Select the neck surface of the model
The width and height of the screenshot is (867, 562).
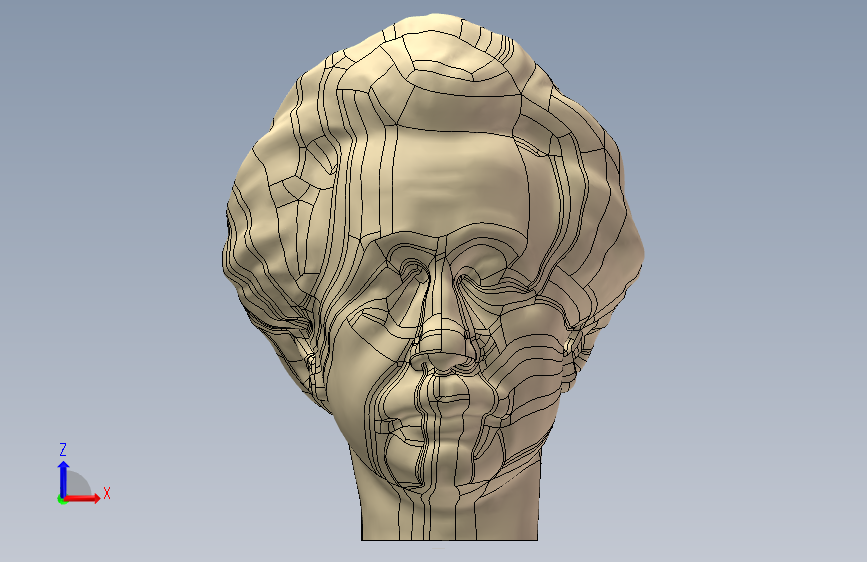(x=448, y=512)
